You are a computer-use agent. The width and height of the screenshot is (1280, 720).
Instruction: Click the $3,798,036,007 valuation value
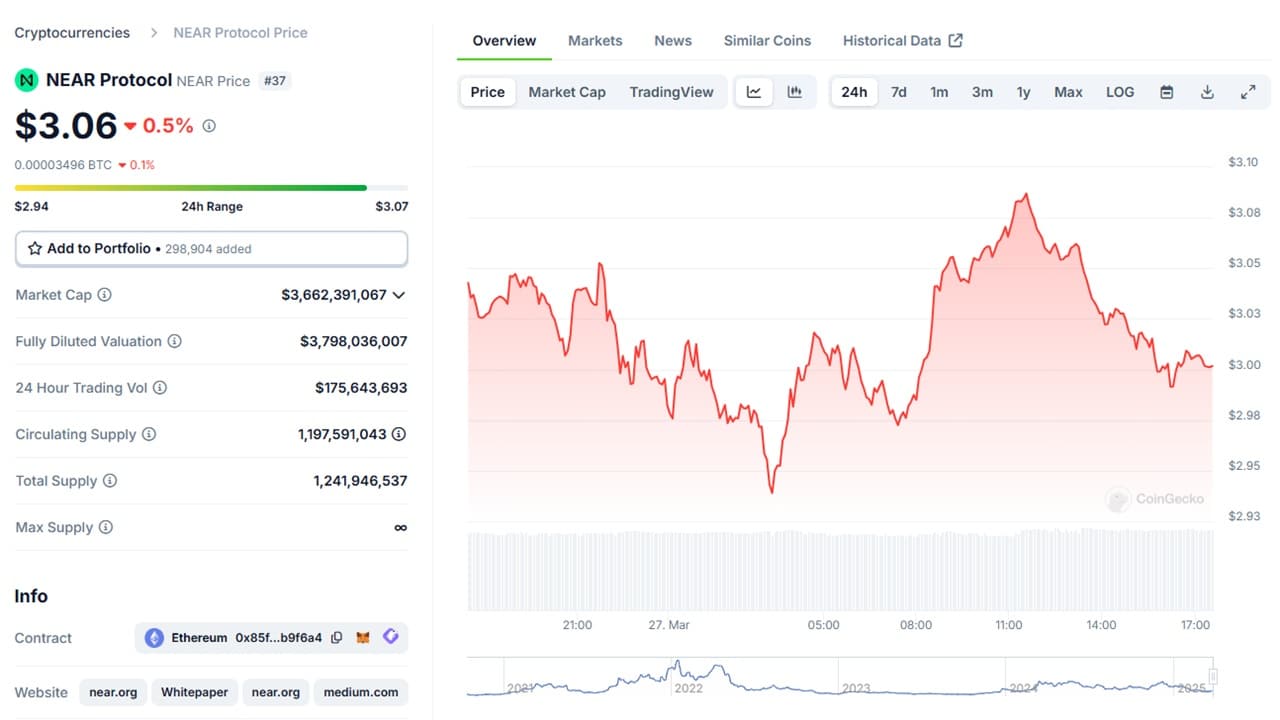tap(354, 341)
